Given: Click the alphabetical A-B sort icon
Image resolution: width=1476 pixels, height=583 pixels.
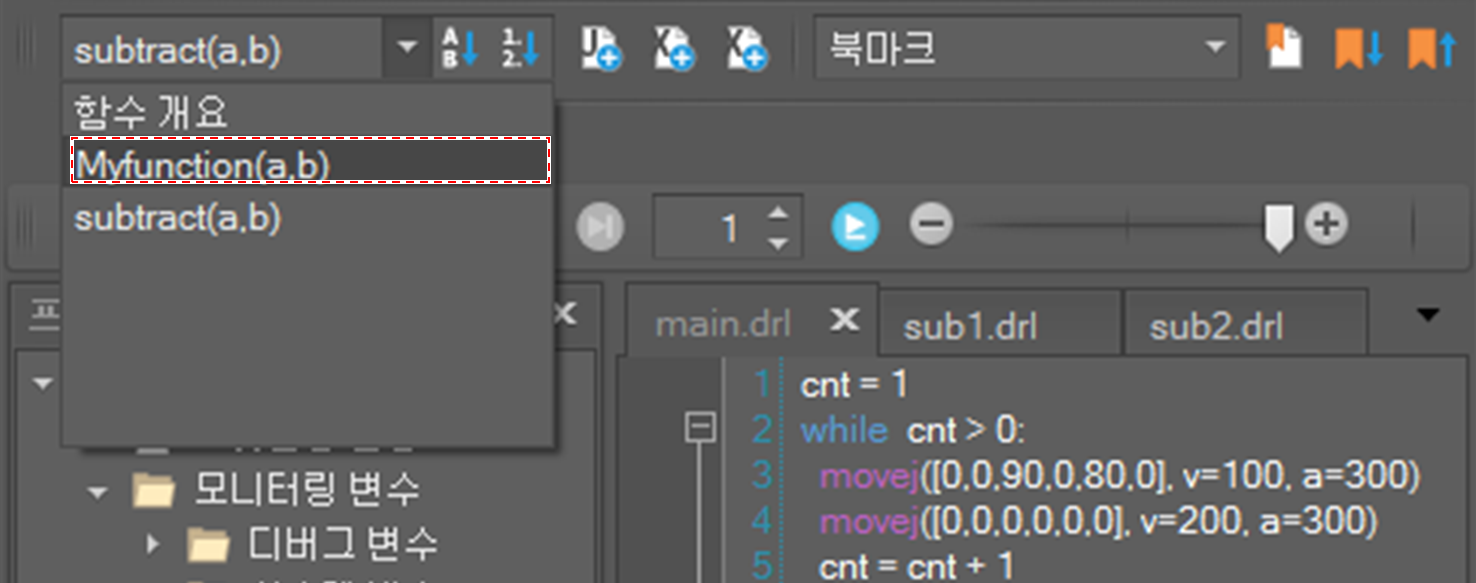Looking at the screenshot, I should pyautogui.click(x=461, y=48).
